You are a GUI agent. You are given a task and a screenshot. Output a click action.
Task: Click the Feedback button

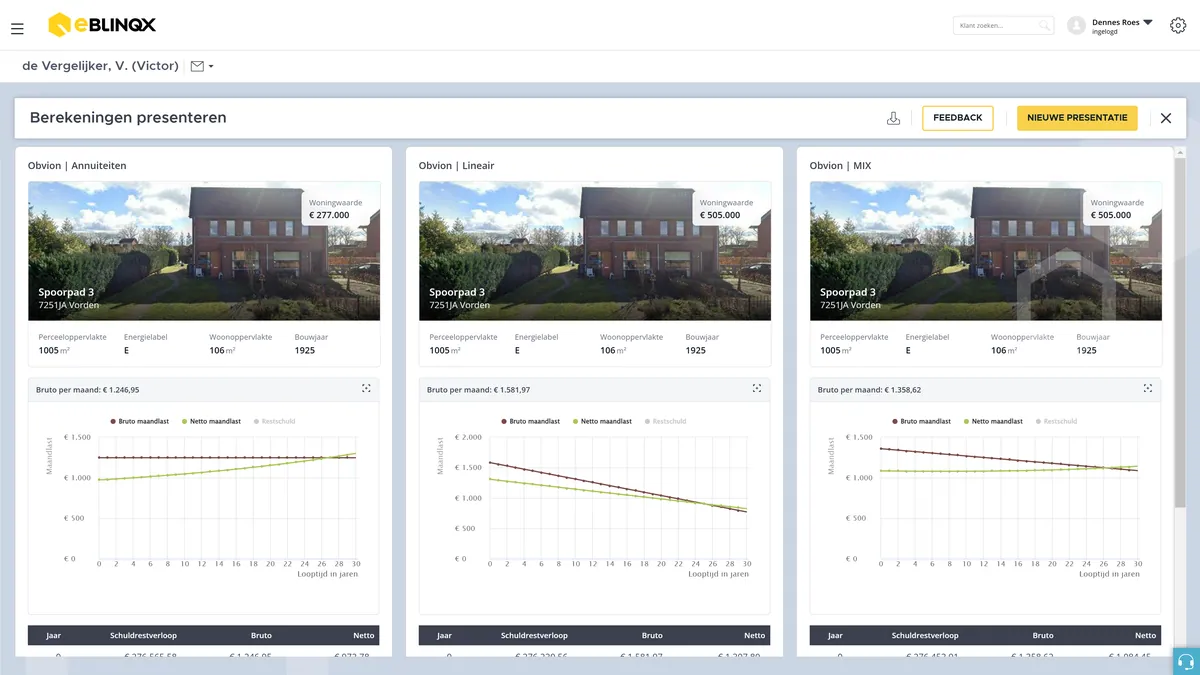click(958, 118)
